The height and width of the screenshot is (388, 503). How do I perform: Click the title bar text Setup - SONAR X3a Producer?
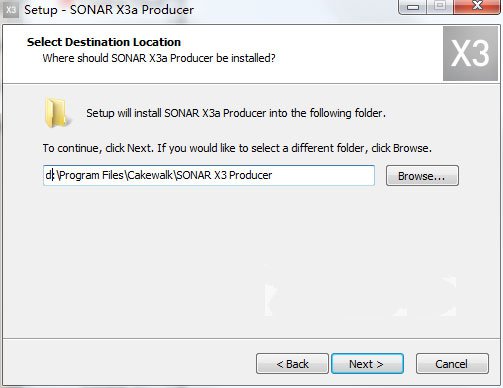[x=109, y=10]
